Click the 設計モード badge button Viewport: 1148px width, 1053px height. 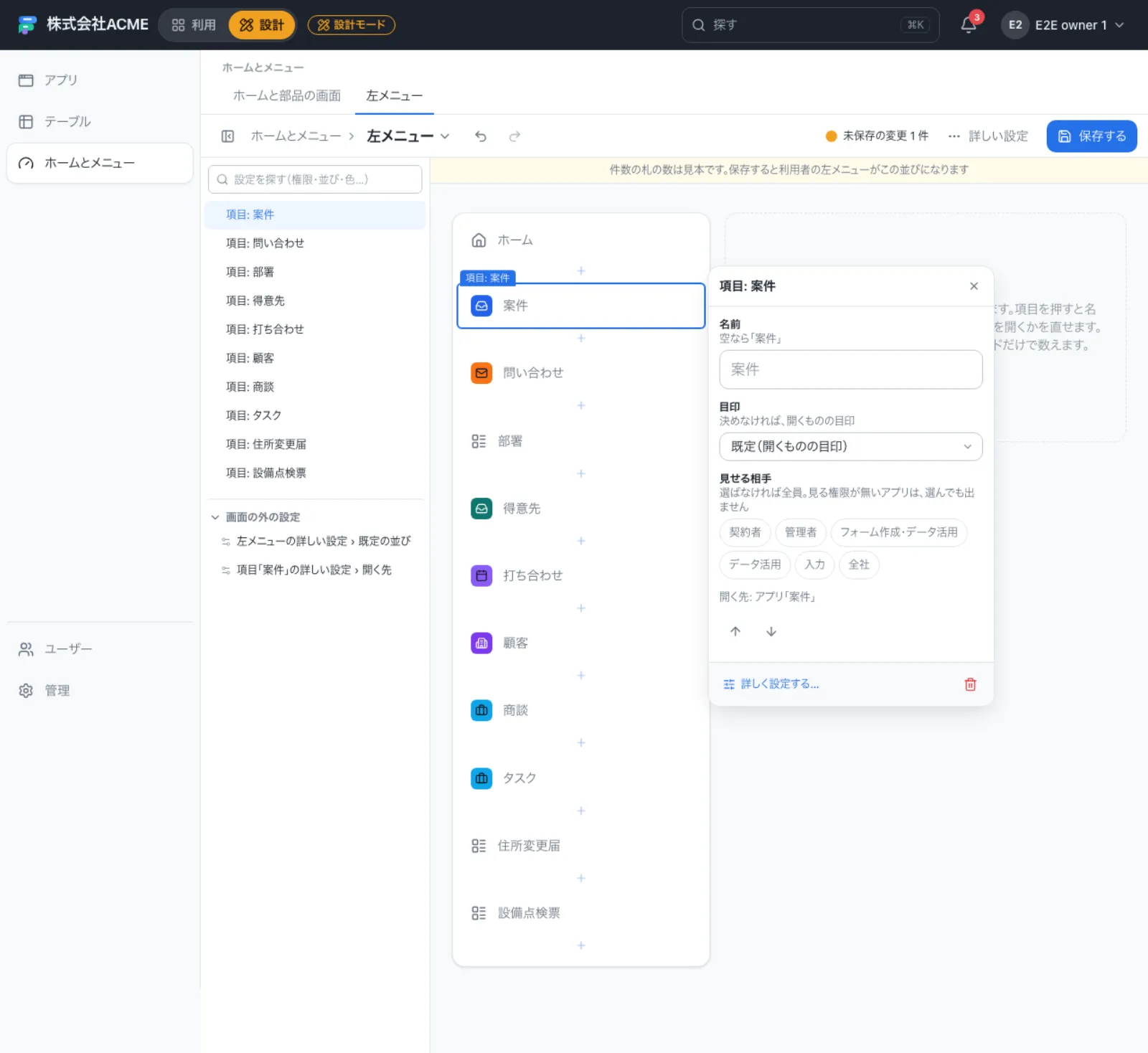point(352,25)
